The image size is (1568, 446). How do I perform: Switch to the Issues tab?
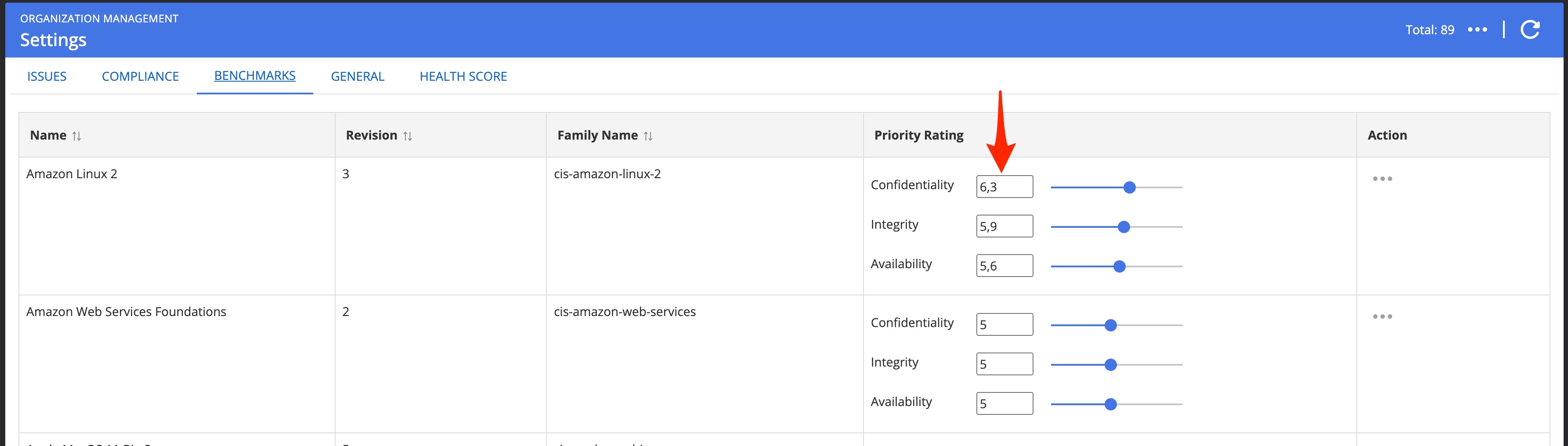[x=47, y=77]
